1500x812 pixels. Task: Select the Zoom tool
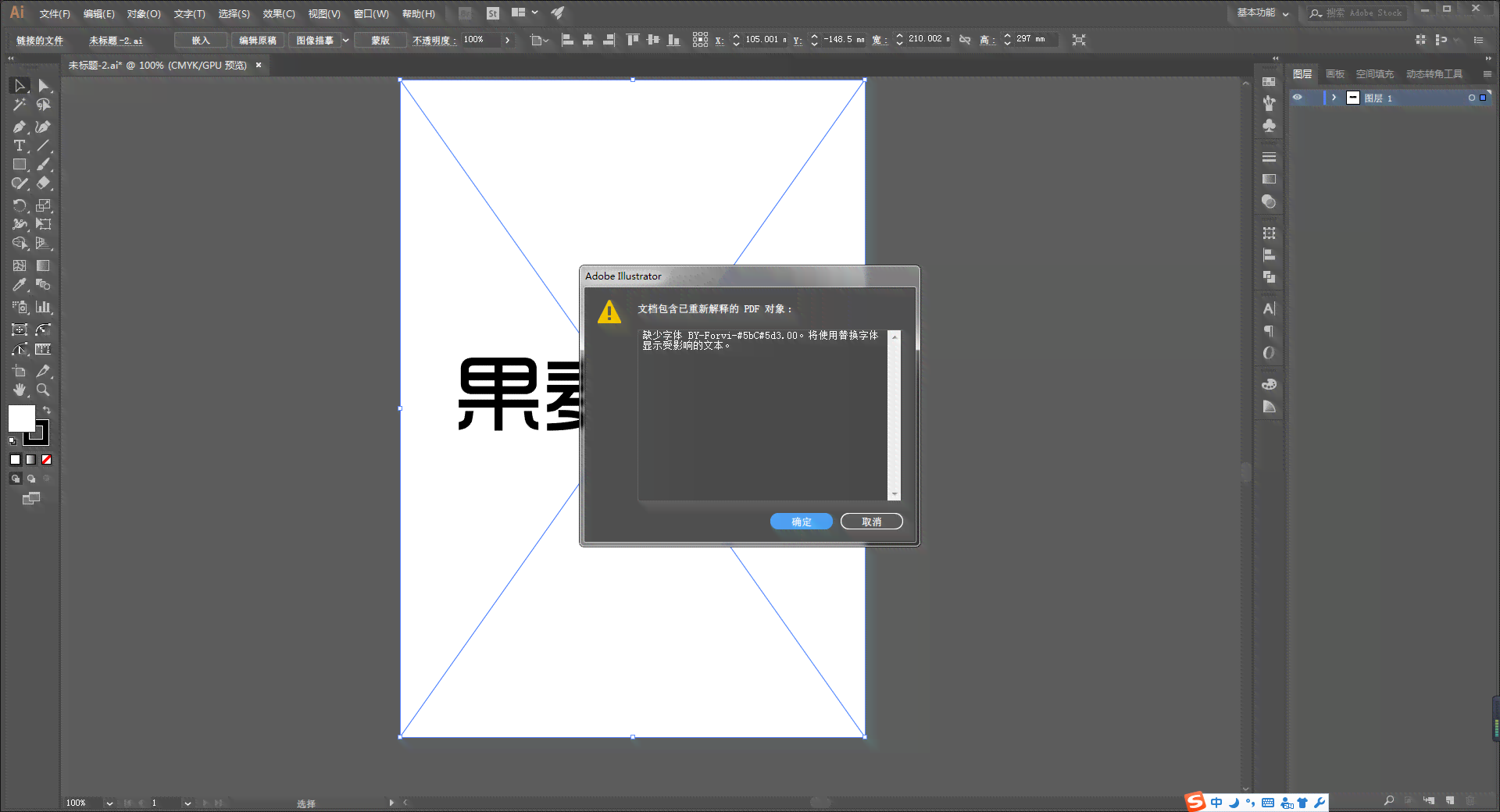(44, 390)
